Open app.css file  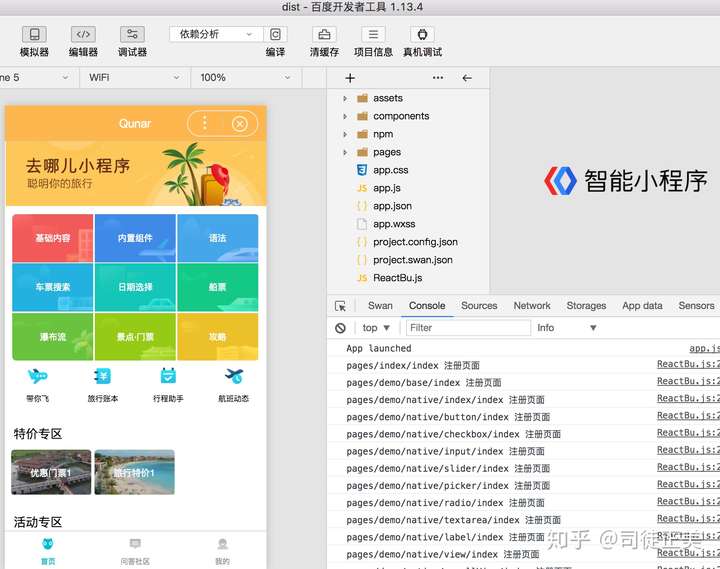click(x=390, y=170)
